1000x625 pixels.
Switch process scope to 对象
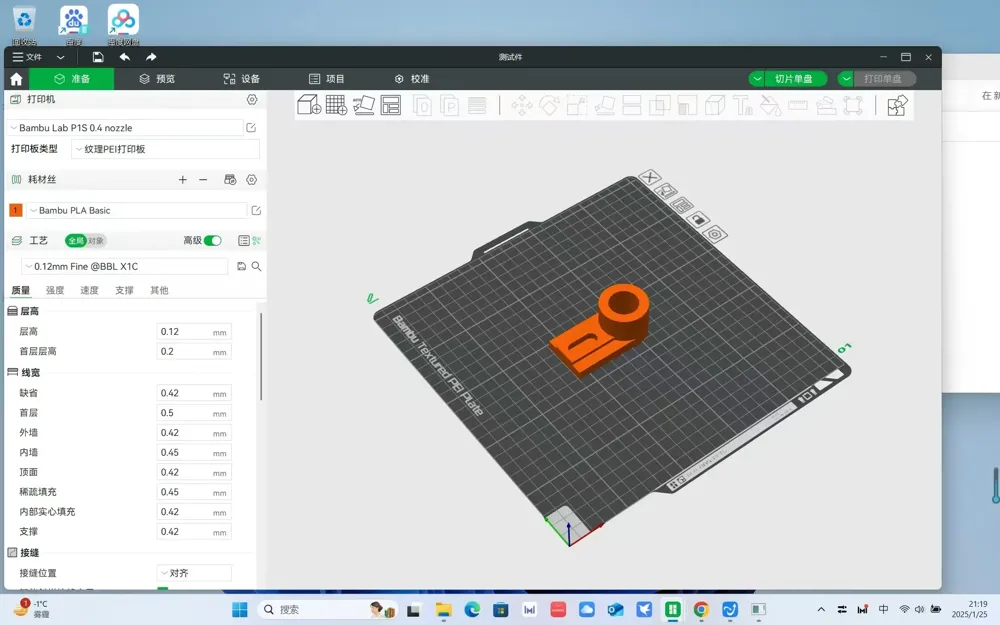coord(96,240)
